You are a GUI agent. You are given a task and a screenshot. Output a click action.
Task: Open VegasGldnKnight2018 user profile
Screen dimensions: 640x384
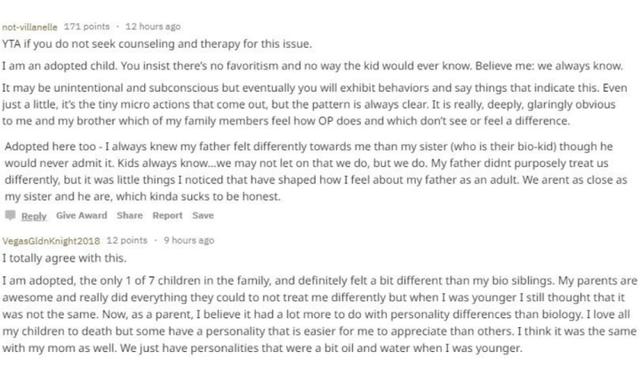[x=51, y=241]
